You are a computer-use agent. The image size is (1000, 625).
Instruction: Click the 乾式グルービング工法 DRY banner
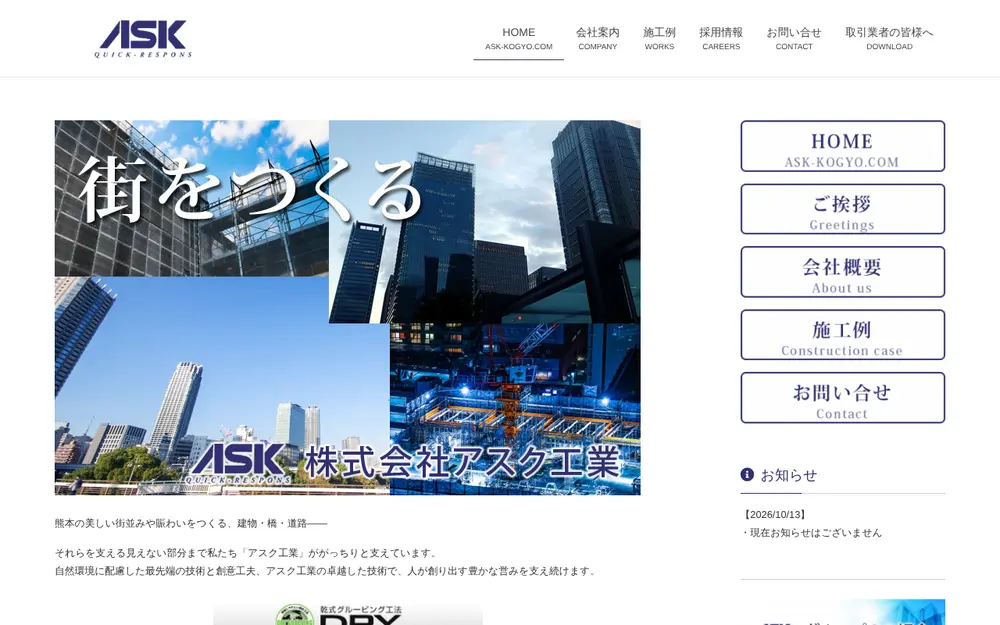coord(348,615)
